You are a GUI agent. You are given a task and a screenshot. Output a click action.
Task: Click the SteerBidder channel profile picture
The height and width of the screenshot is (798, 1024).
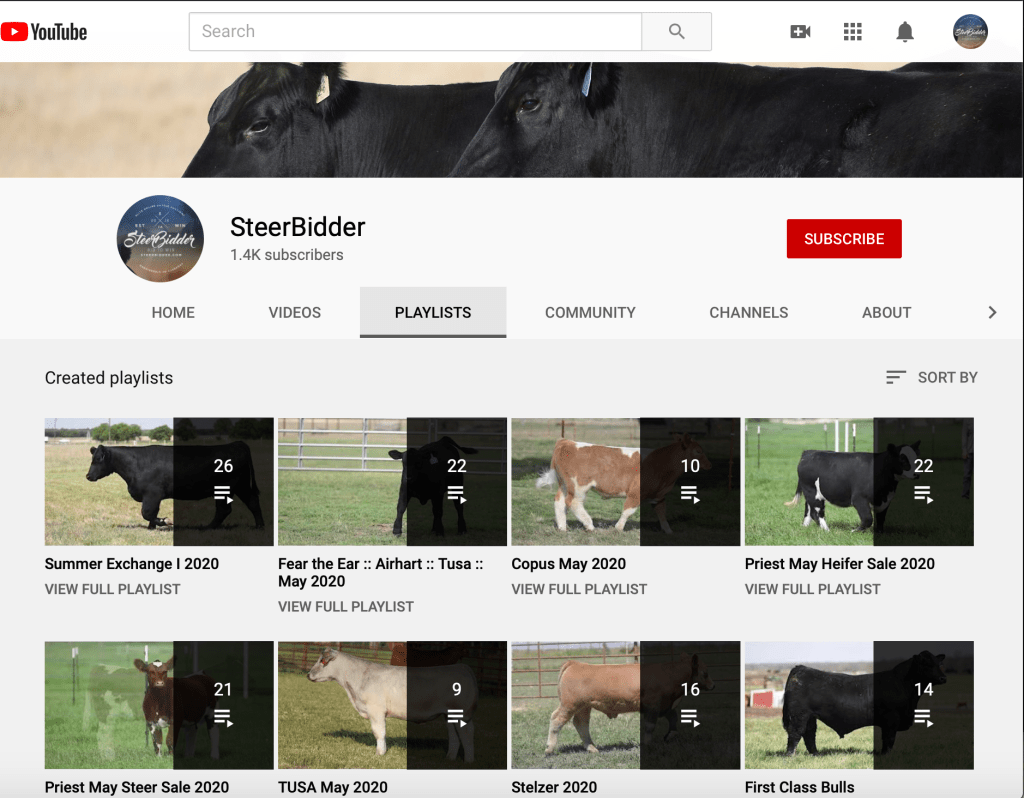[x=161, y=239]
